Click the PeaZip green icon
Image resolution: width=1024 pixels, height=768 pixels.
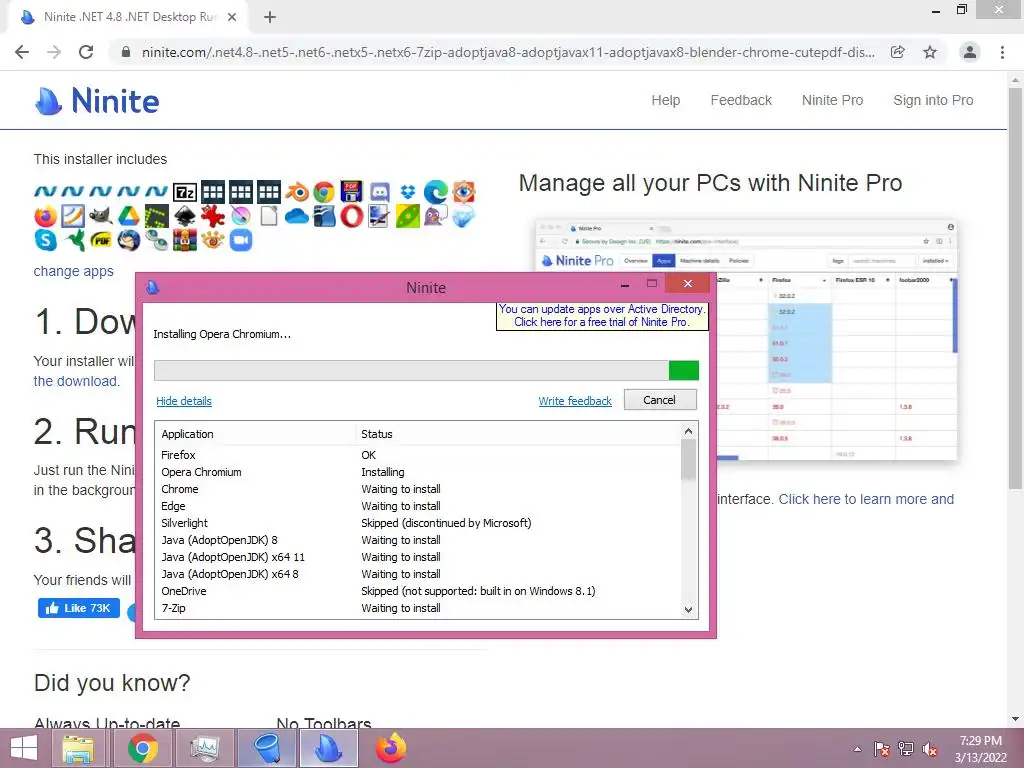pos(408,216)
